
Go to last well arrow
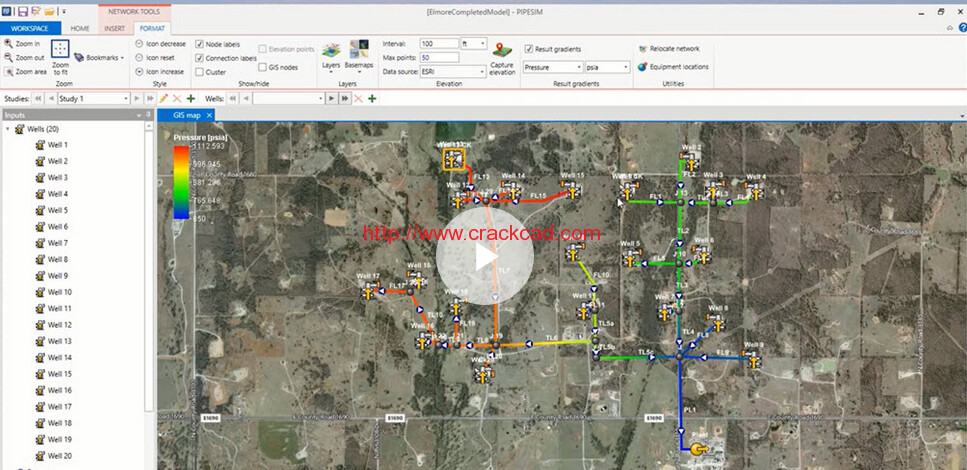[345, 99]
